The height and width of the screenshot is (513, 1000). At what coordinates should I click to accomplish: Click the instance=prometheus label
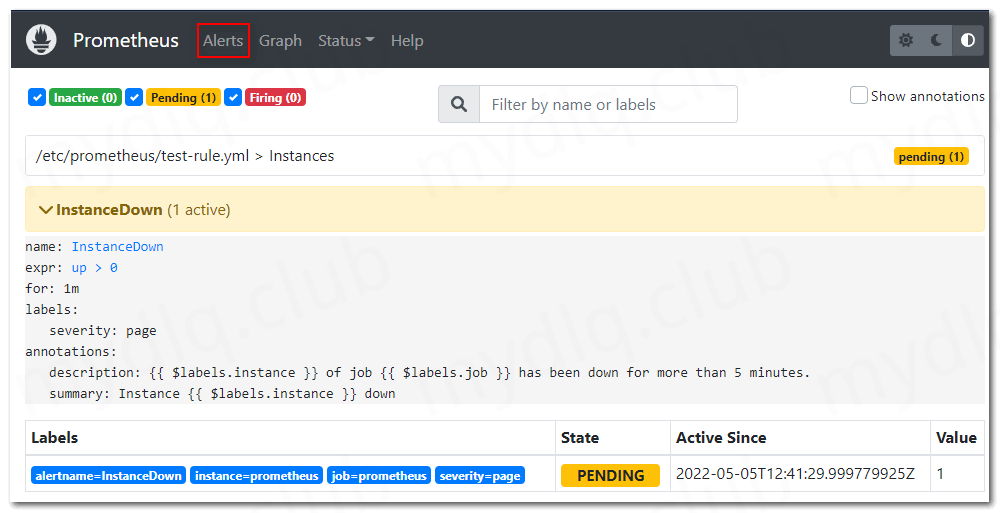click(256, 476)
